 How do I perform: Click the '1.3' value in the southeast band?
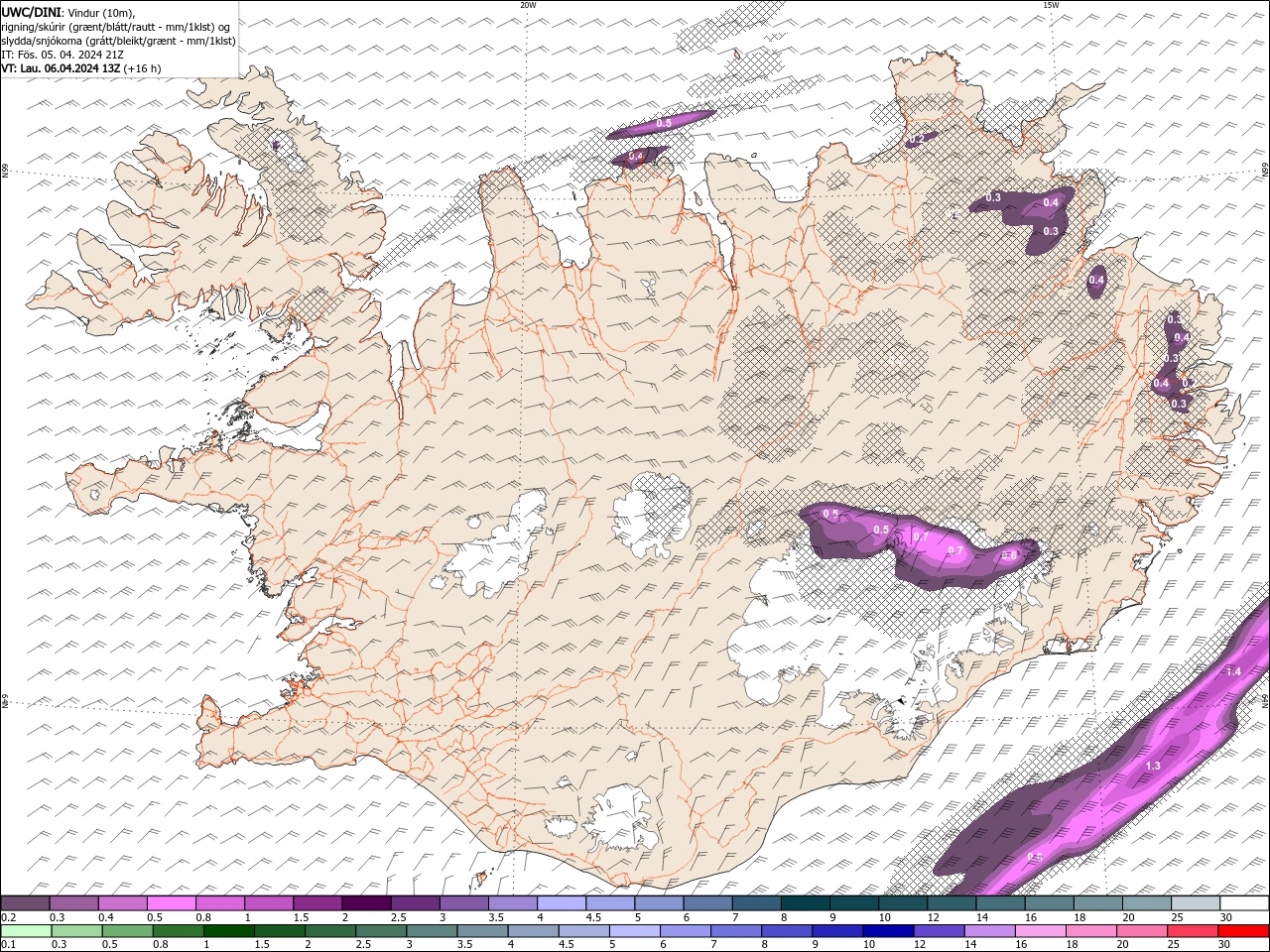tap(1153, 766)
